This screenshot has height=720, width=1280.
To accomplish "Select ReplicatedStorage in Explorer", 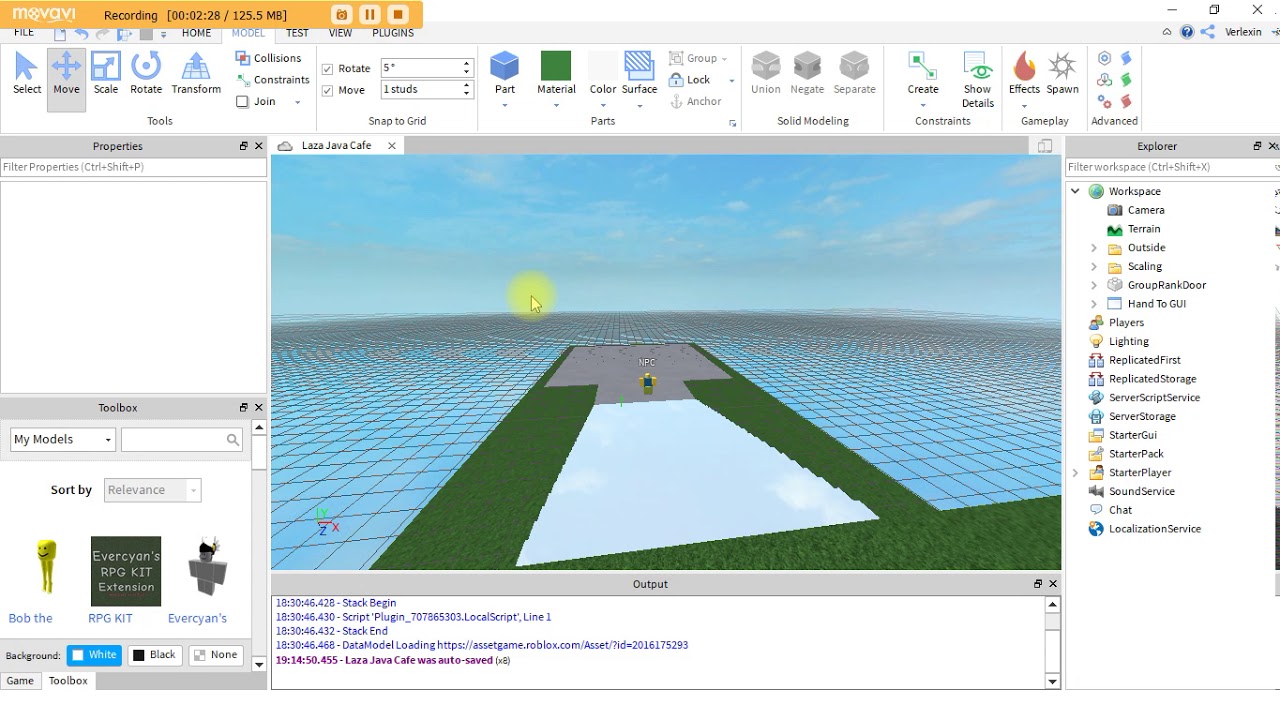I will pos(1152,379).
